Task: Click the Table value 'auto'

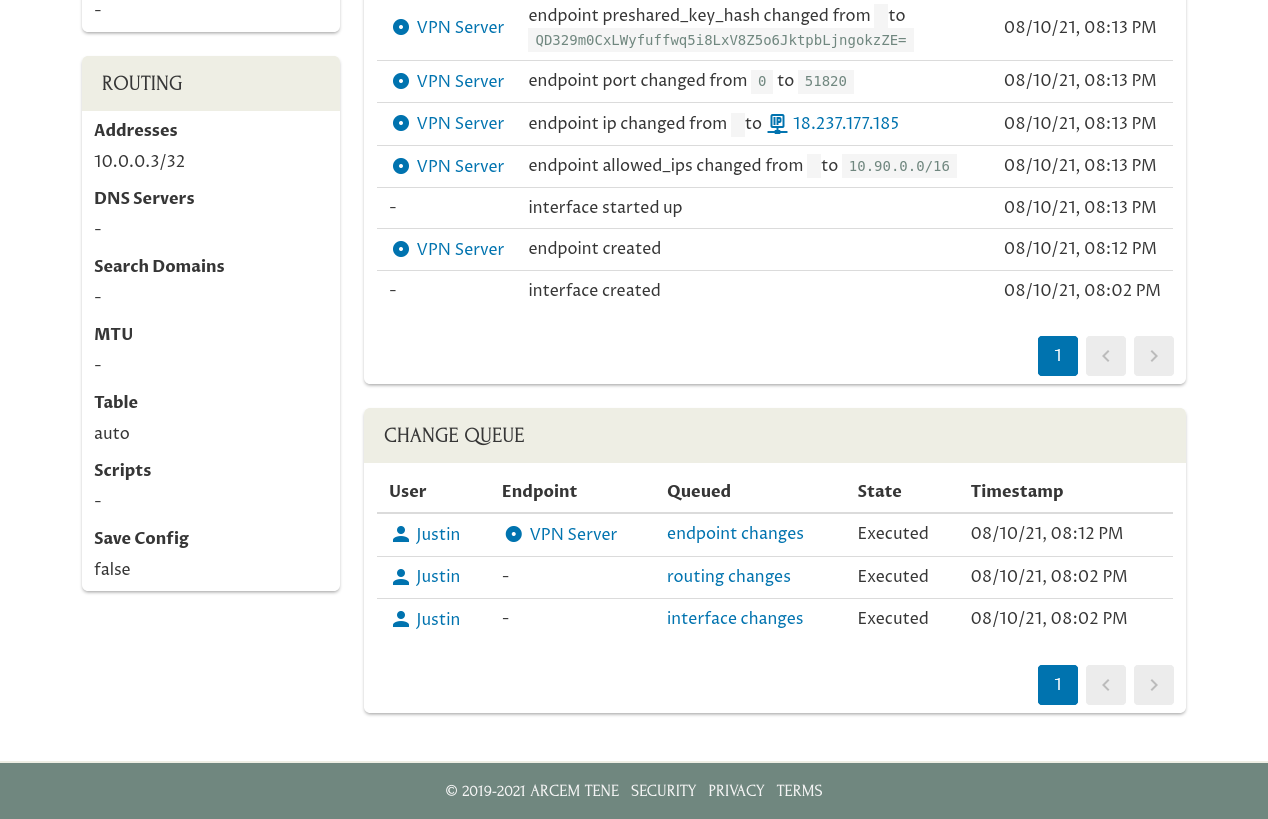Action: point(112,434)
